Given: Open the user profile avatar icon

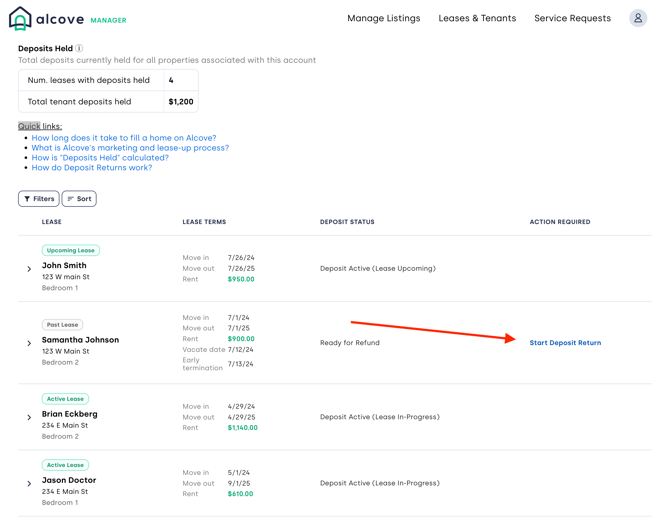Looking at the screenshot, I should click(x=637, y=18).
